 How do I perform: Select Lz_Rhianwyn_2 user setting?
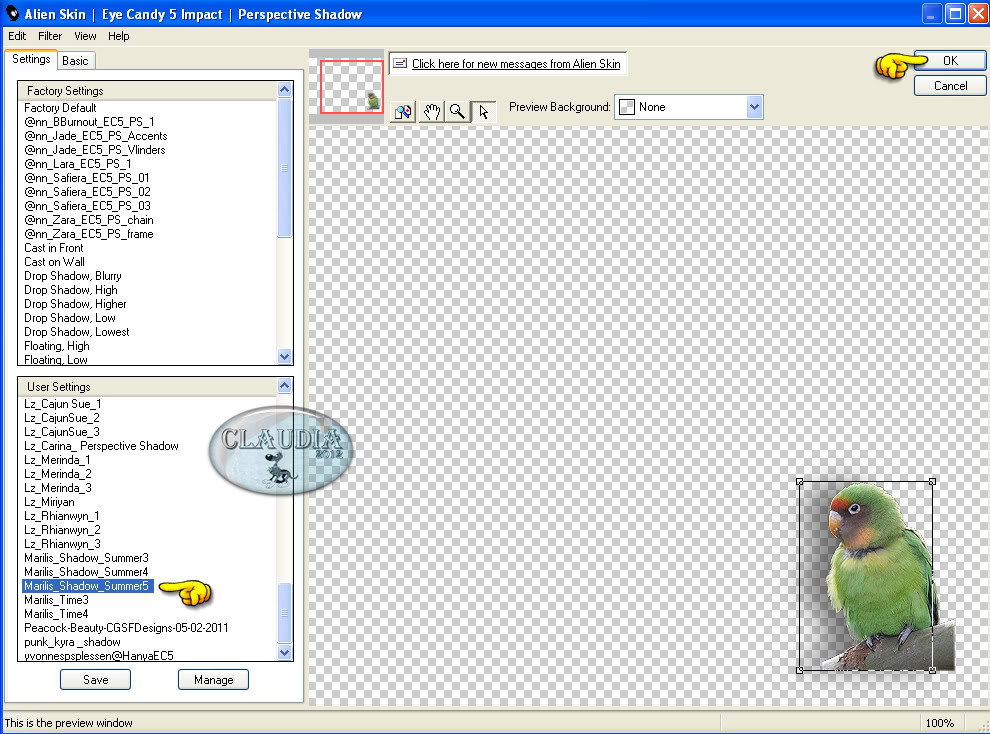tap(62, 530)
